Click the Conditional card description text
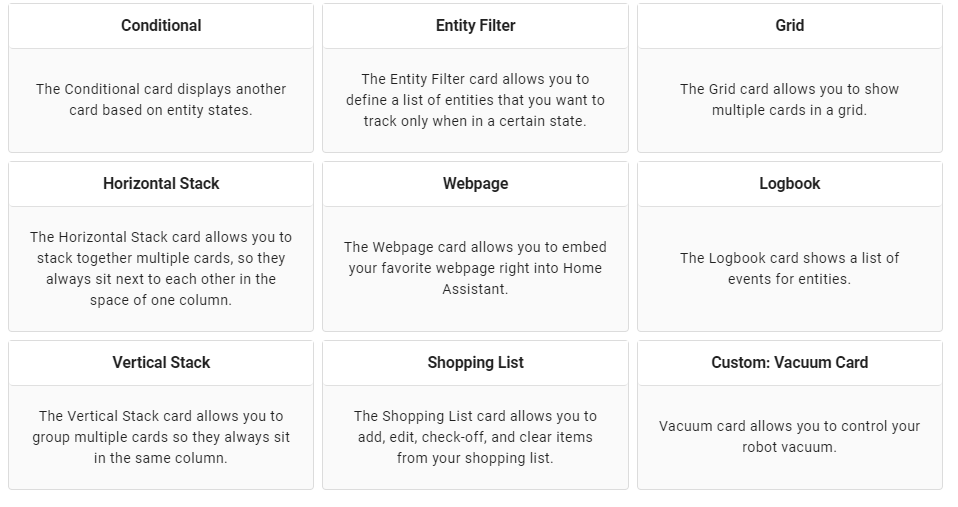The height and width of the screenshot is (507, 958). click(x=161, y=100)
